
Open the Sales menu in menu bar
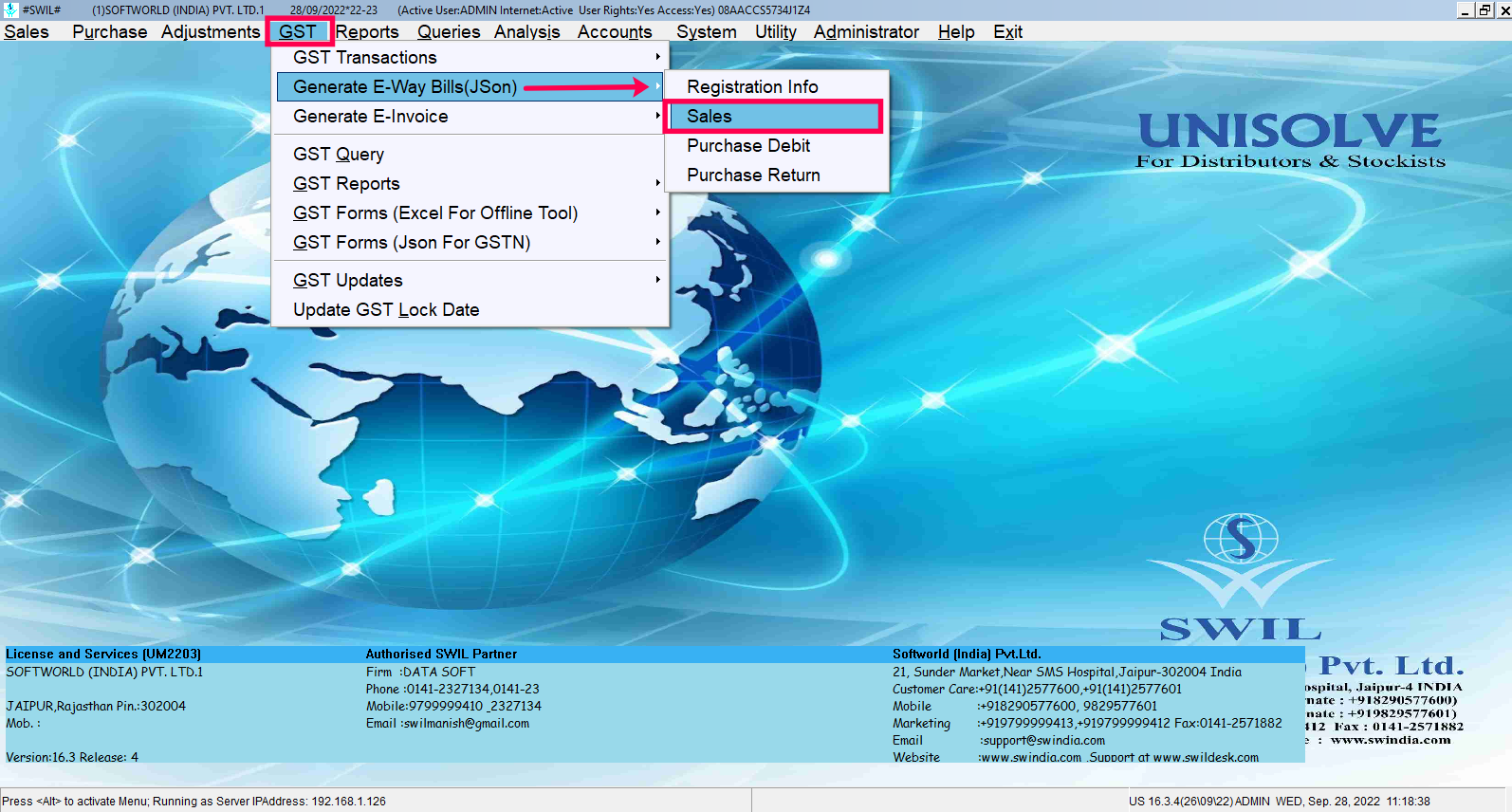pos(27,32)
